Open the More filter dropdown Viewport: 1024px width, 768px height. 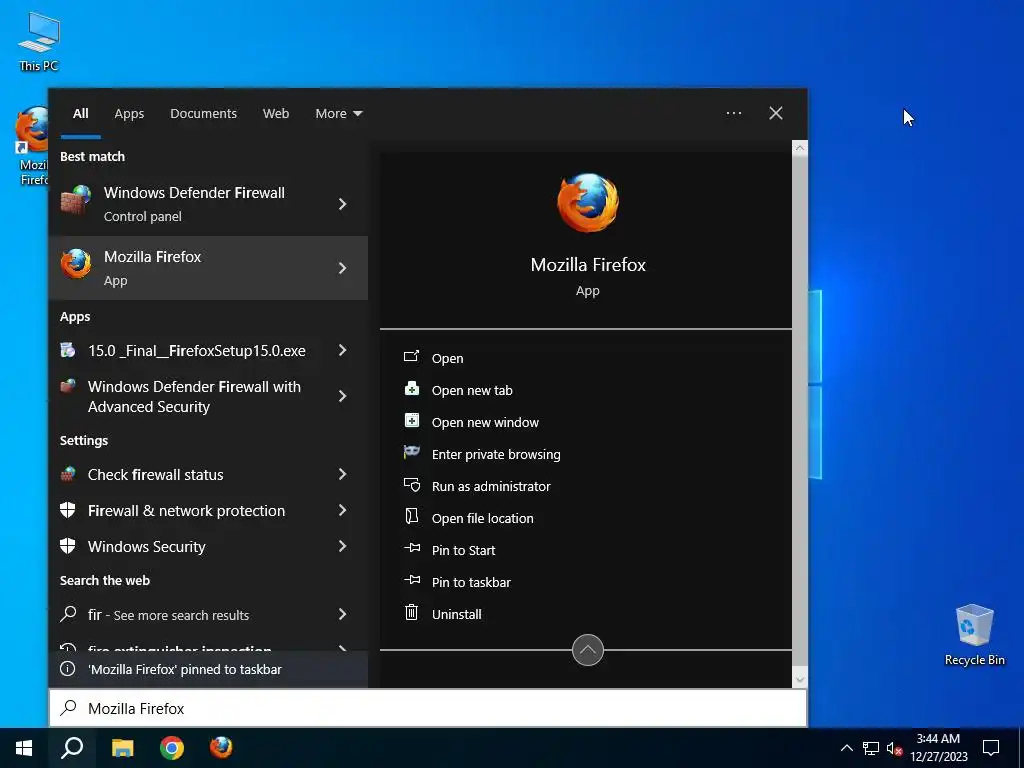pyautogui.click(x=338, y=113)
